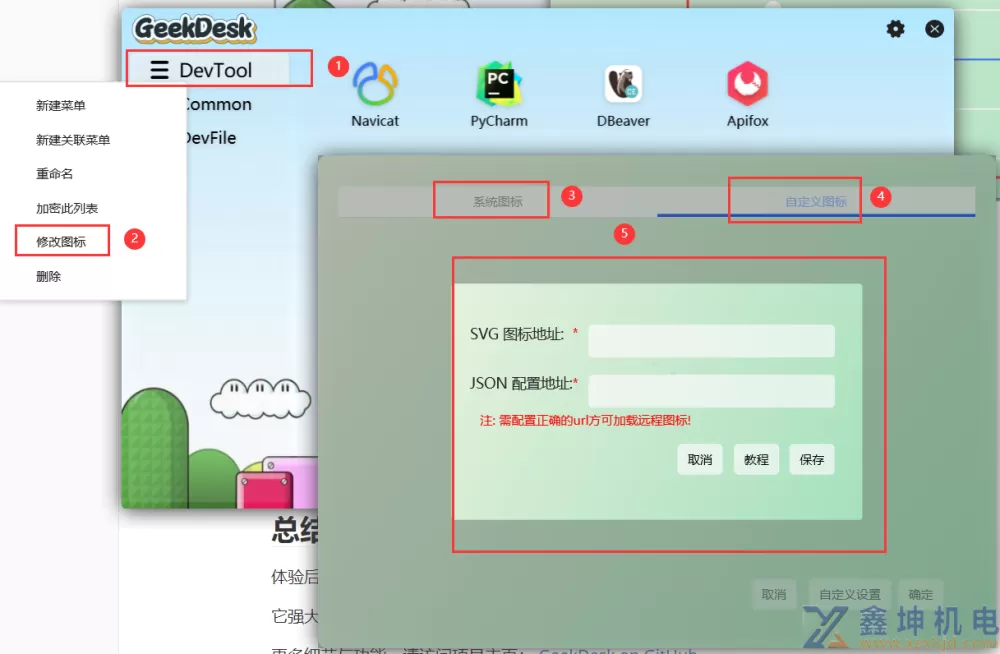
Task: Open the DBeaver app icon
Action: pos(623,84)
